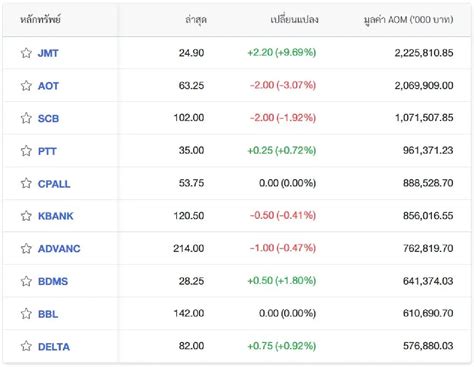Open the JMT stock link
Image resolution: width=474 pixels, height=367 pixels.
click(48, 53)
